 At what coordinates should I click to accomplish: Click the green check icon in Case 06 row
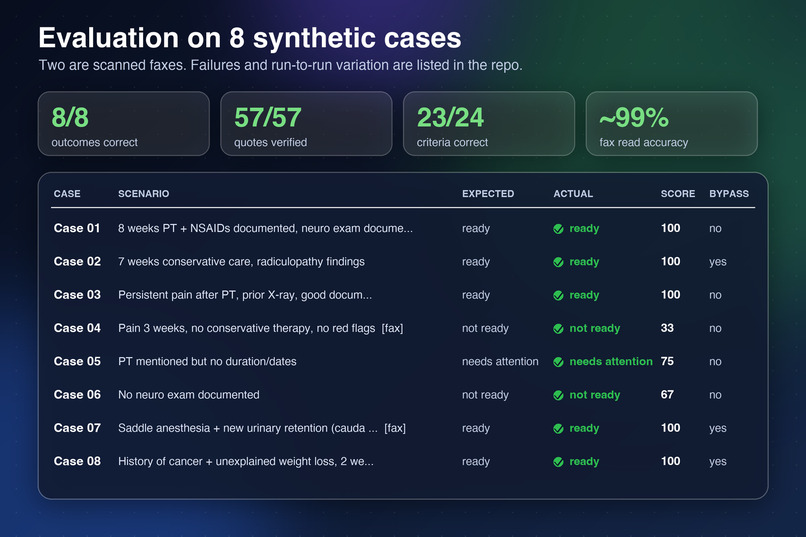click(558, 395)
